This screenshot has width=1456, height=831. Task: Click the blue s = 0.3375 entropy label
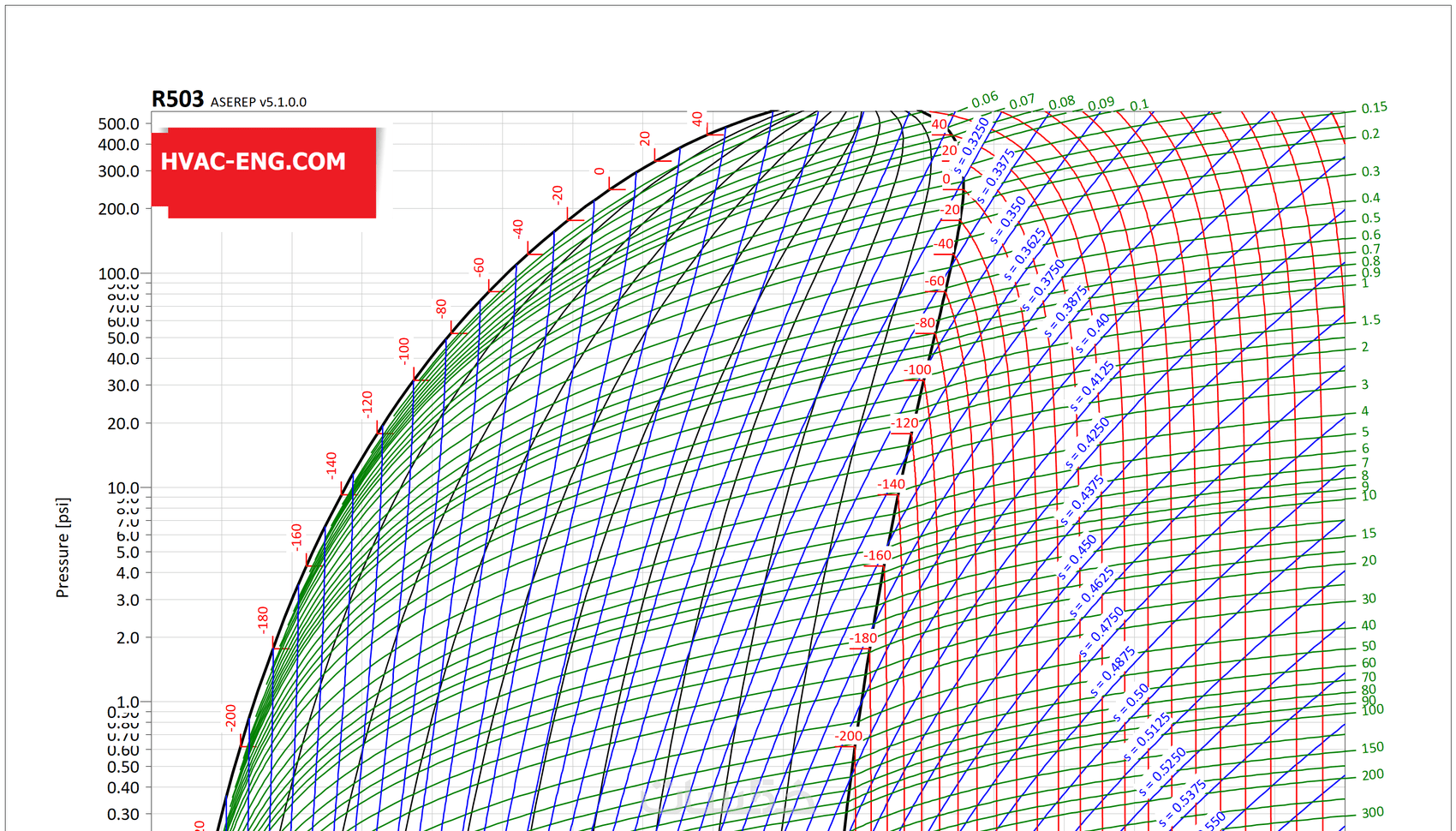[x=995, y=177]
